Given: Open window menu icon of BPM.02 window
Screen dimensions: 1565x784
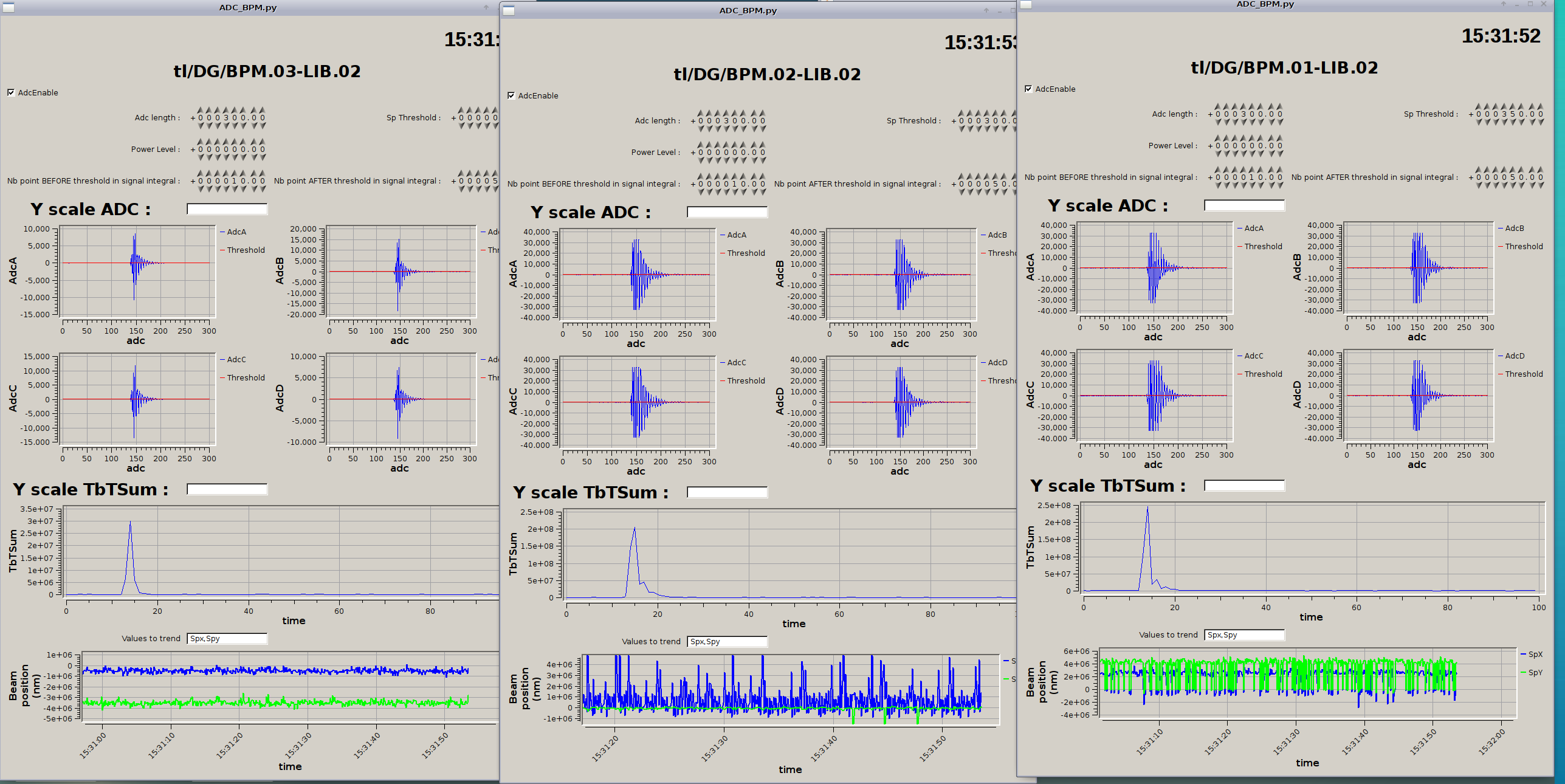Looking at the screenshot, I should [x=509, y=11].
